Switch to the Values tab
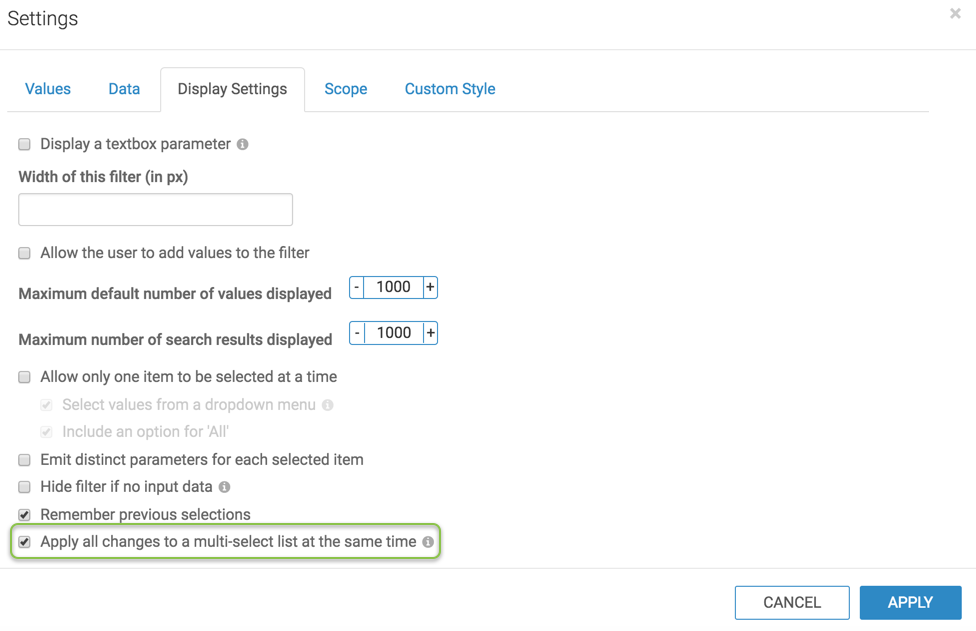 click(x=48, y=89)
